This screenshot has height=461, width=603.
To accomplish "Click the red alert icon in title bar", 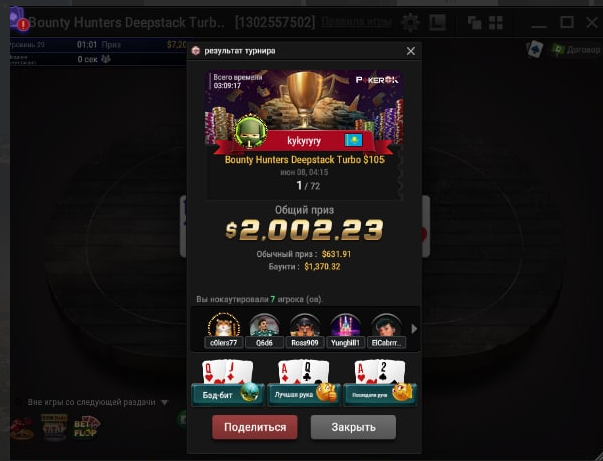I will [x=23, y=25].
